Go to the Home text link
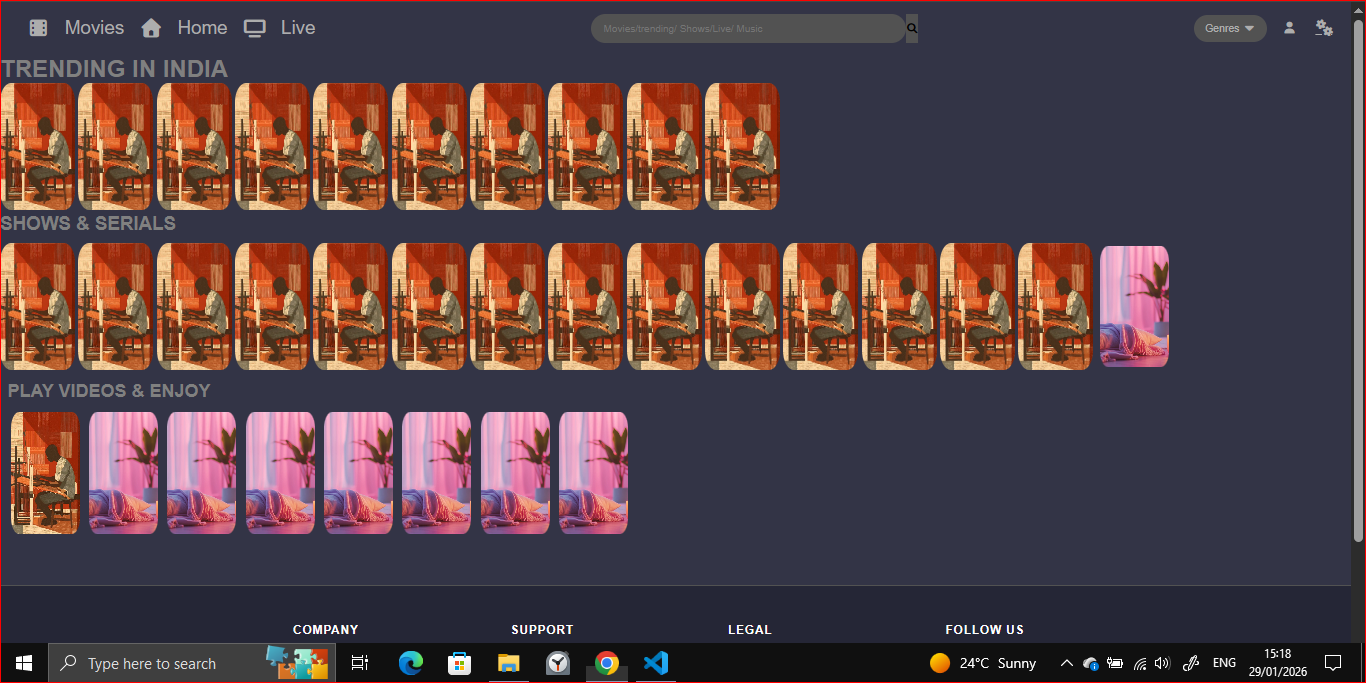The image size is (1366, 683). tap(202, 28)
